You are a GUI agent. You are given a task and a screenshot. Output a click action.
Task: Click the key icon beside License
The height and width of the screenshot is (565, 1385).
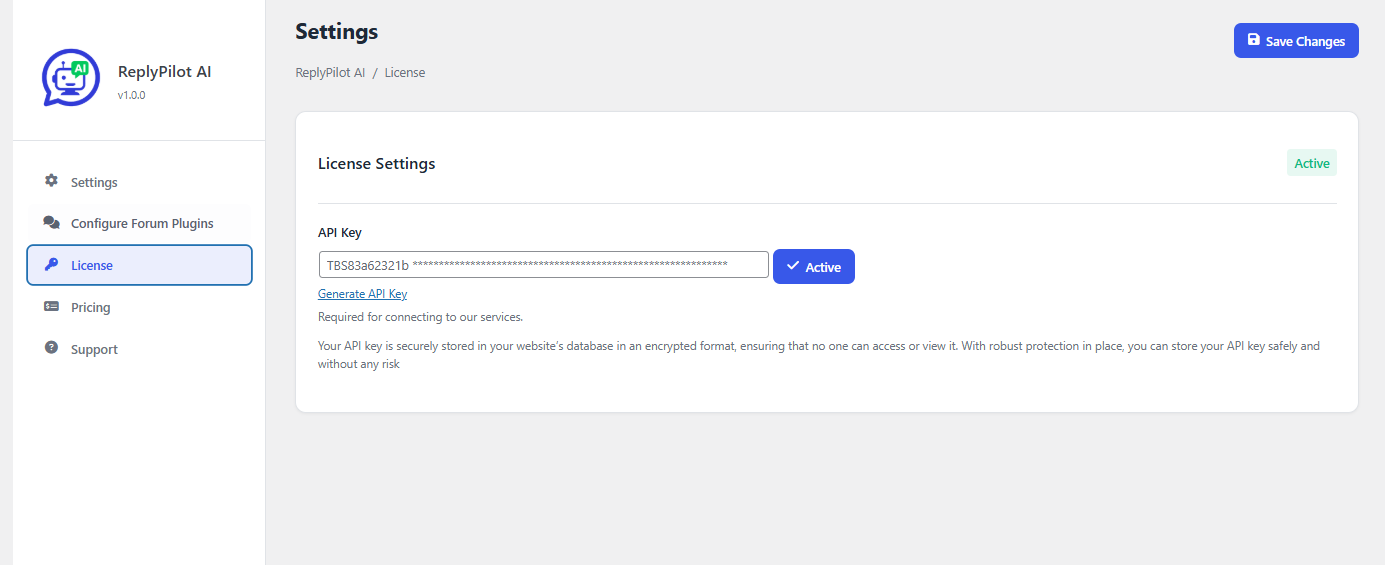(51, 264)
